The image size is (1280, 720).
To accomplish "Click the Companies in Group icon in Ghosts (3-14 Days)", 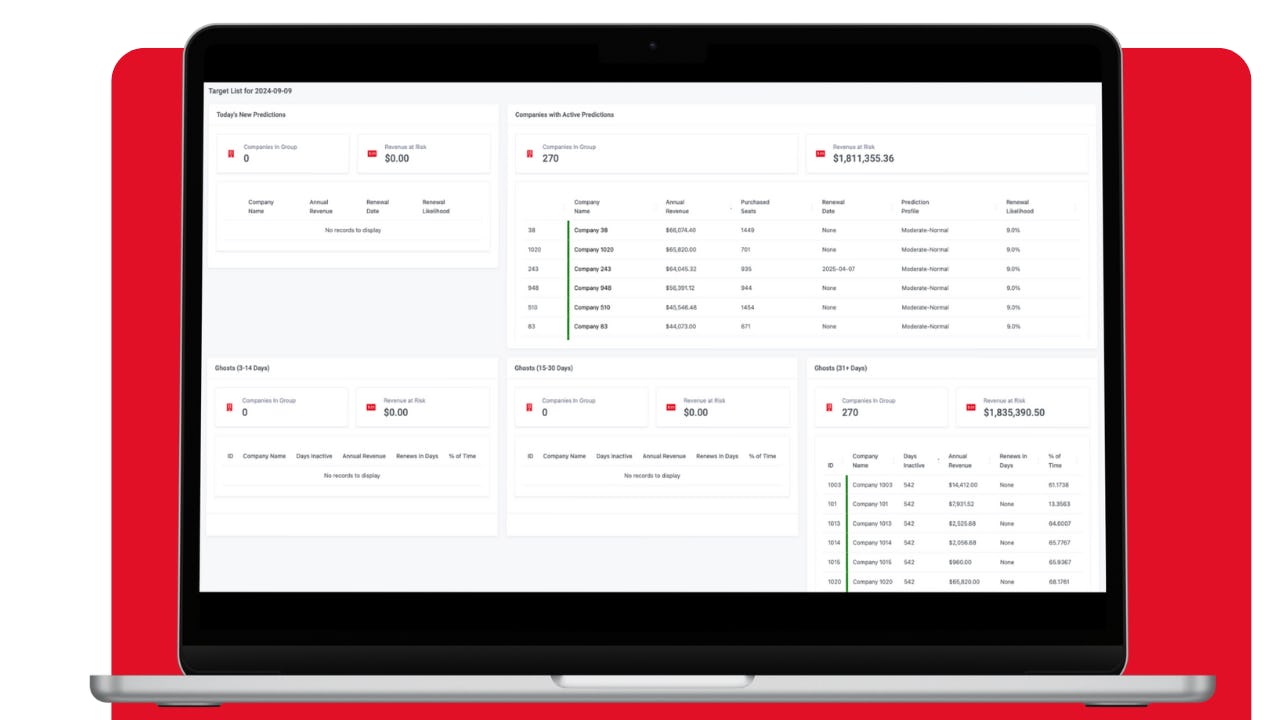I will pos(231,406).
